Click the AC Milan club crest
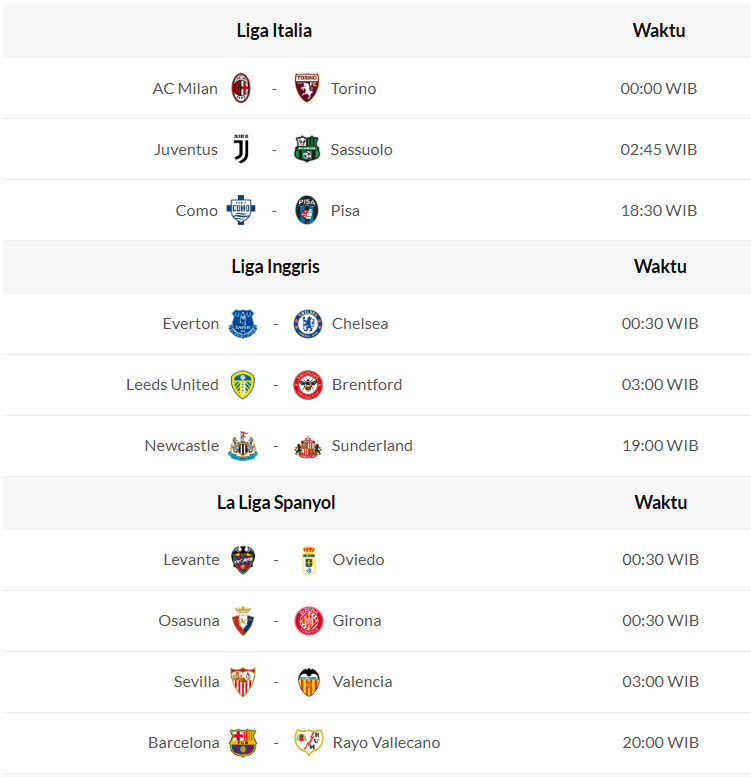The width and height of the screenshot is (751, 777). [241, 88]
